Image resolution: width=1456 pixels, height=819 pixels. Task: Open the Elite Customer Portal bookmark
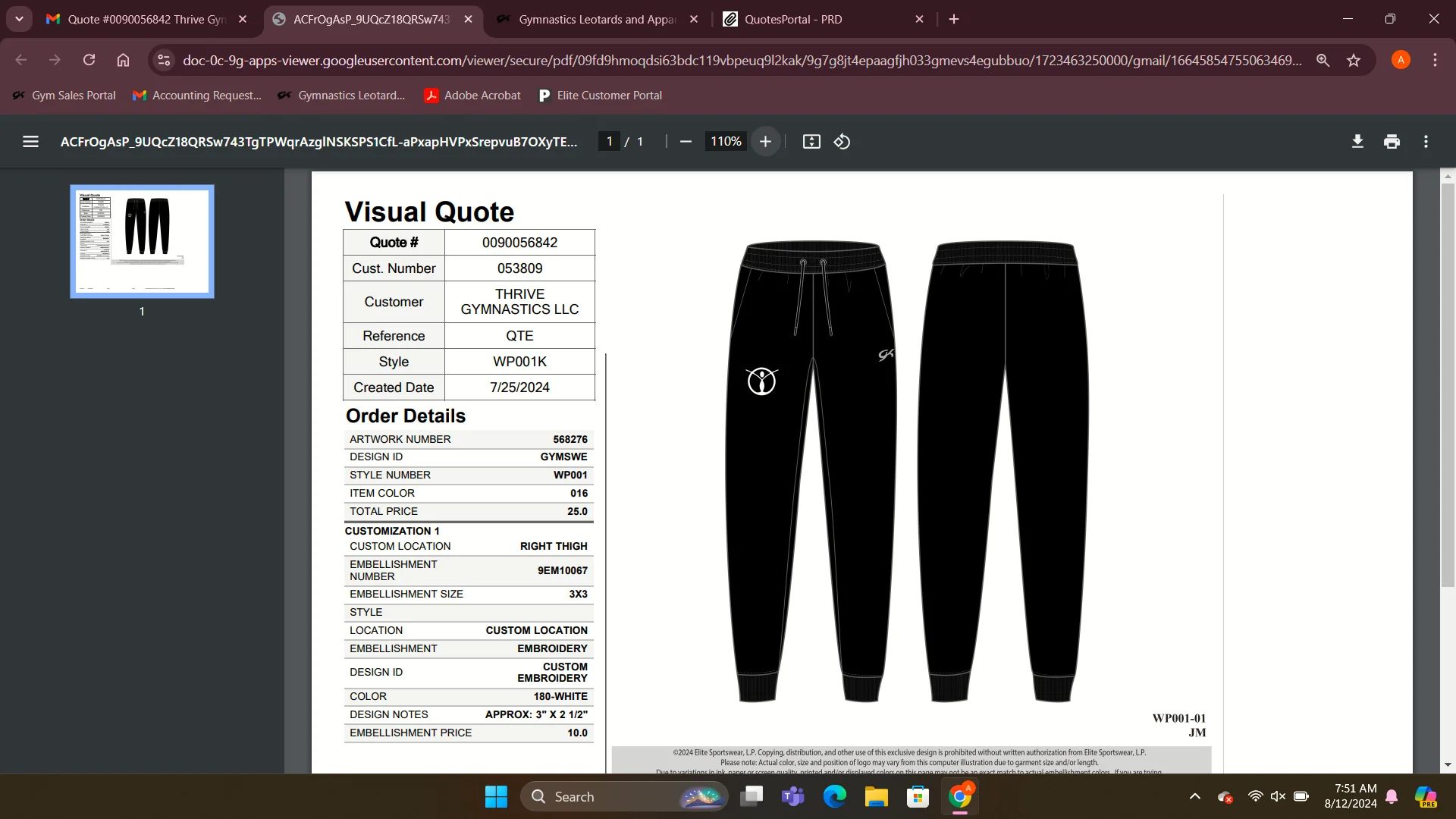tap(601, 95)
